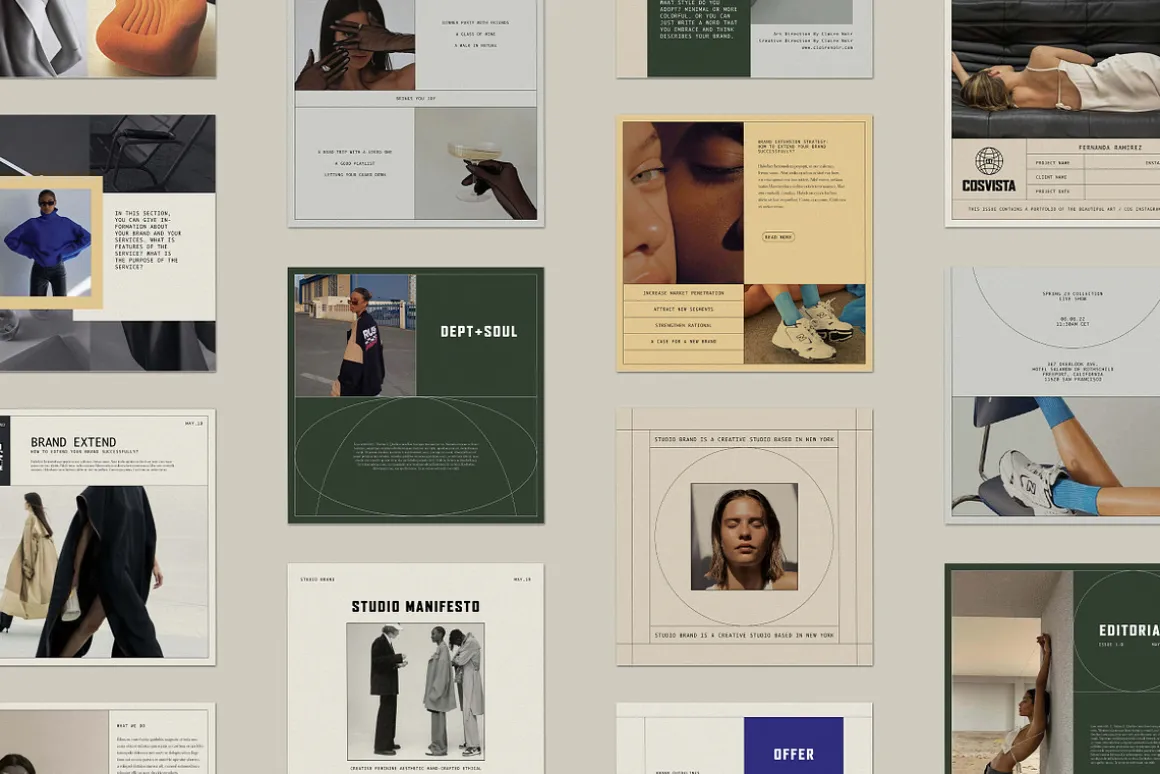
Task: Select the EDITORIAL heading on the green card
Action: [x=1129, y=630]
